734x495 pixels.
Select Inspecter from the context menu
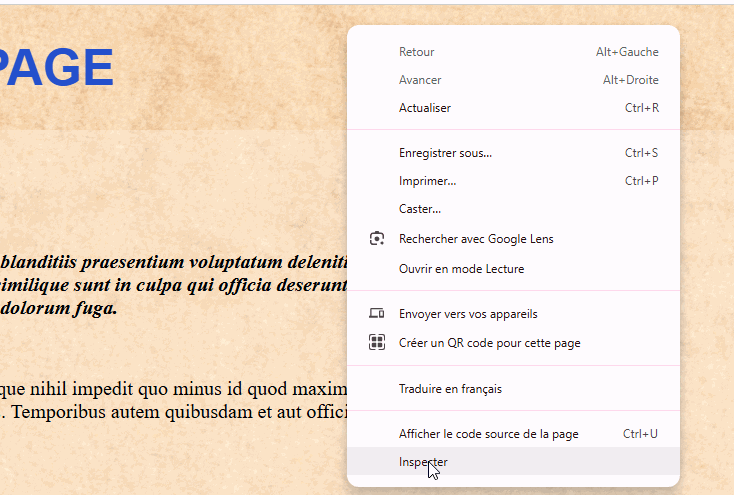click(423, 462)
